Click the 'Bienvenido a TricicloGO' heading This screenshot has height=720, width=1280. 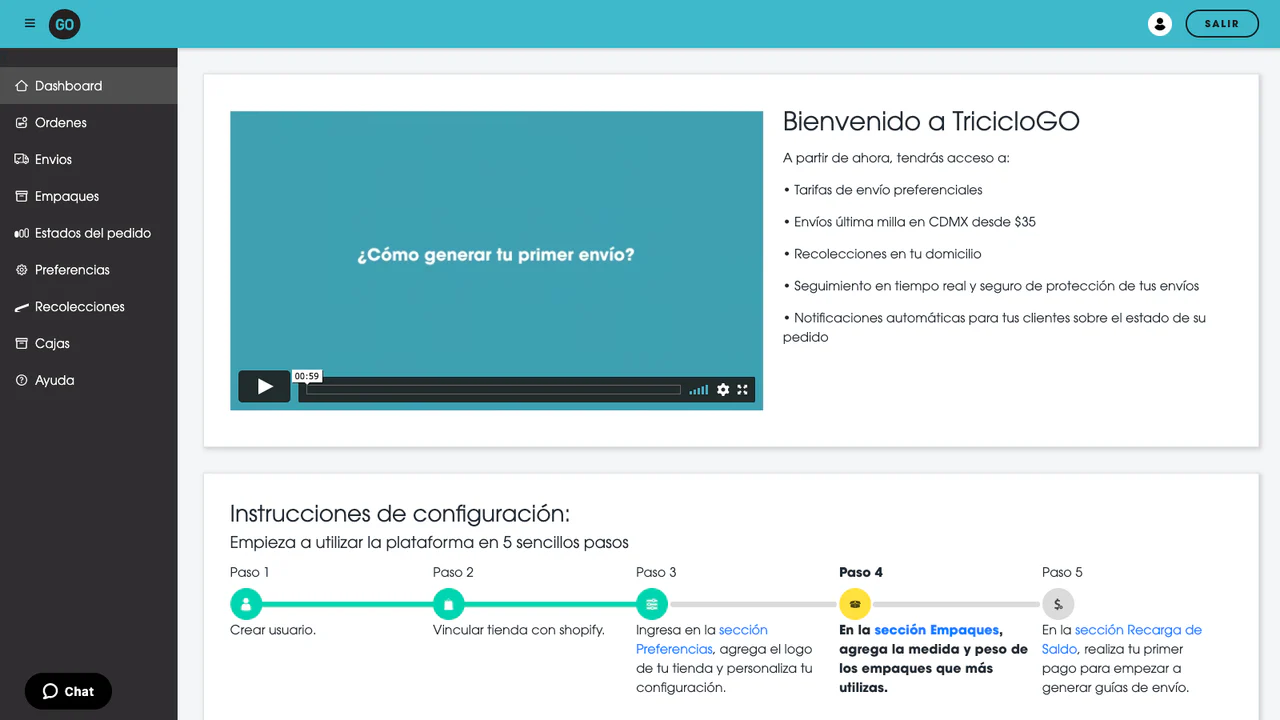[931, 122]
